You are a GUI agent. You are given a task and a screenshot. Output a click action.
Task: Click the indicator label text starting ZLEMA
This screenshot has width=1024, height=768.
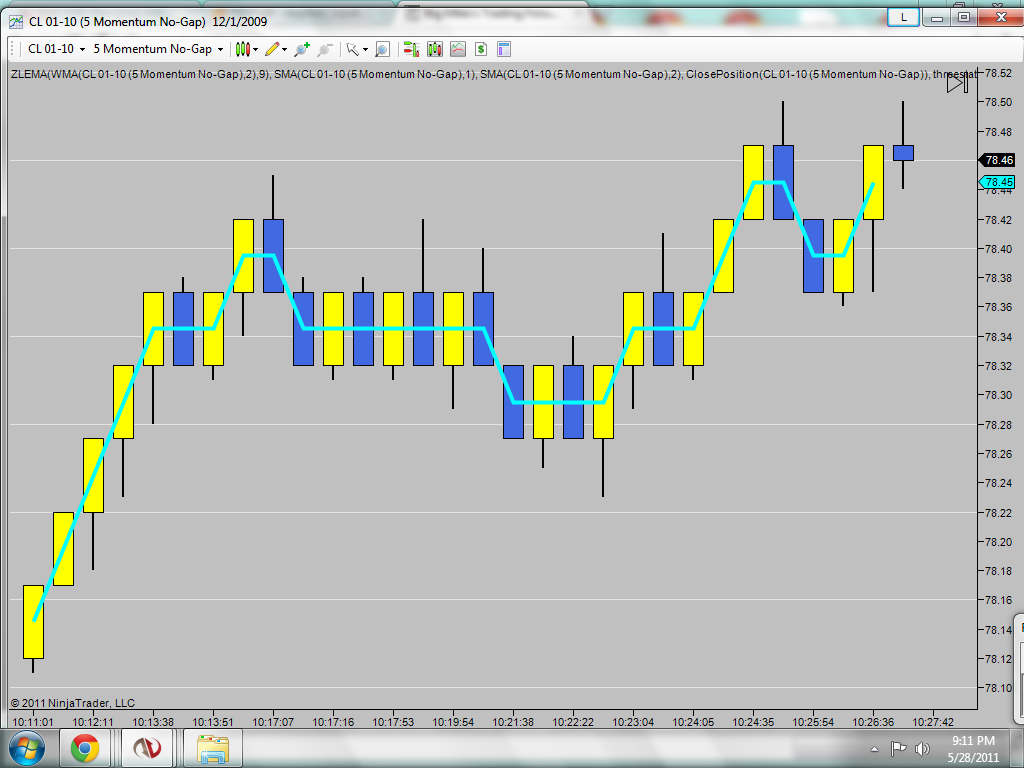point(493,74)
